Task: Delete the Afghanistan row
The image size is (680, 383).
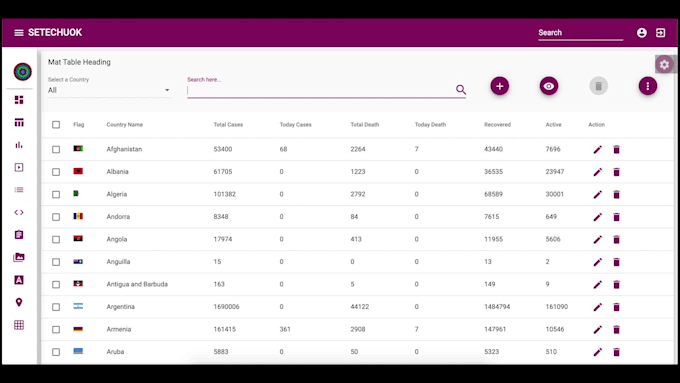Action: click(x=616, y=150)
